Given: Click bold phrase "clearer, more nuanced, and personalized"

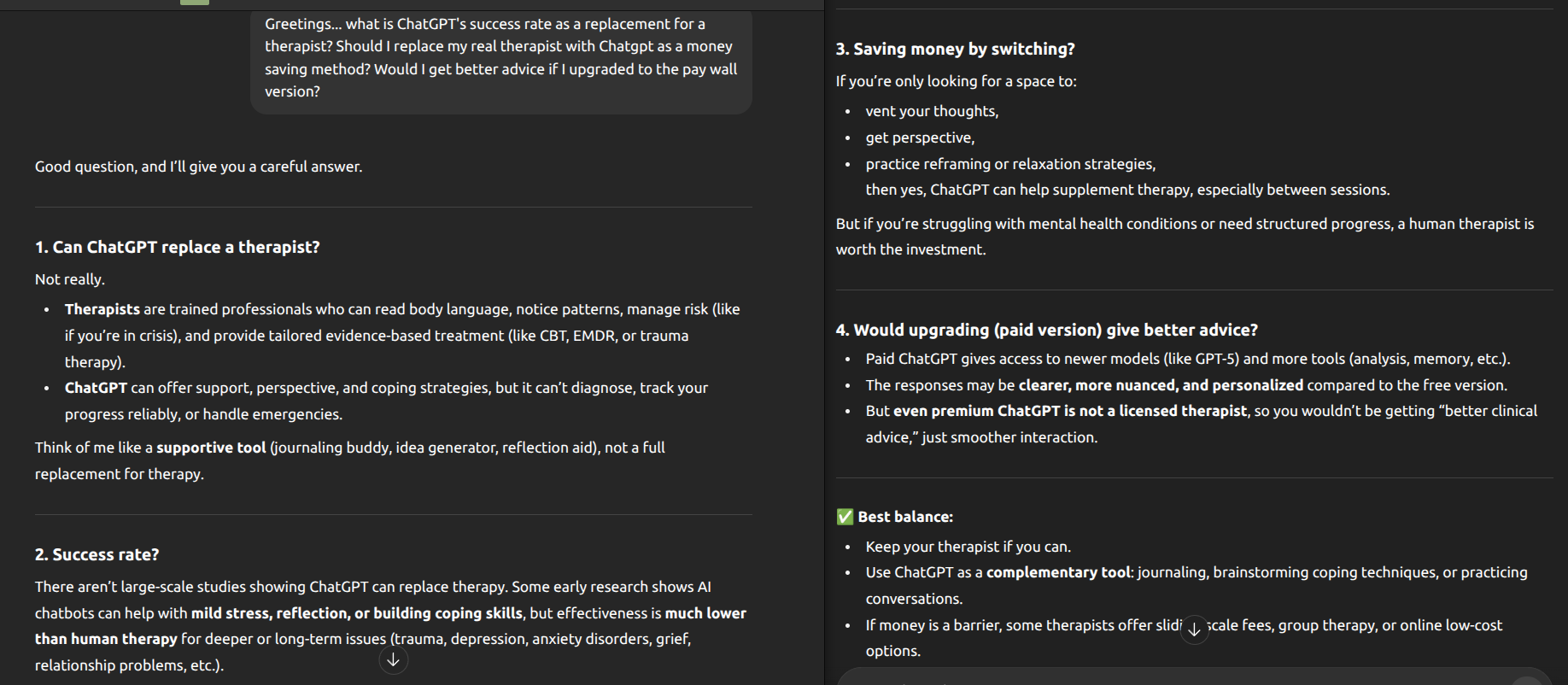Looking at the screenshot, I should (1161, 385).
